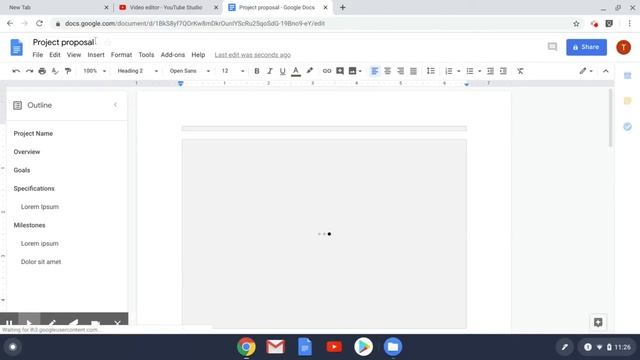640x360 pixels.
Task: Open the highlight color picker
Action: (310, 71)
